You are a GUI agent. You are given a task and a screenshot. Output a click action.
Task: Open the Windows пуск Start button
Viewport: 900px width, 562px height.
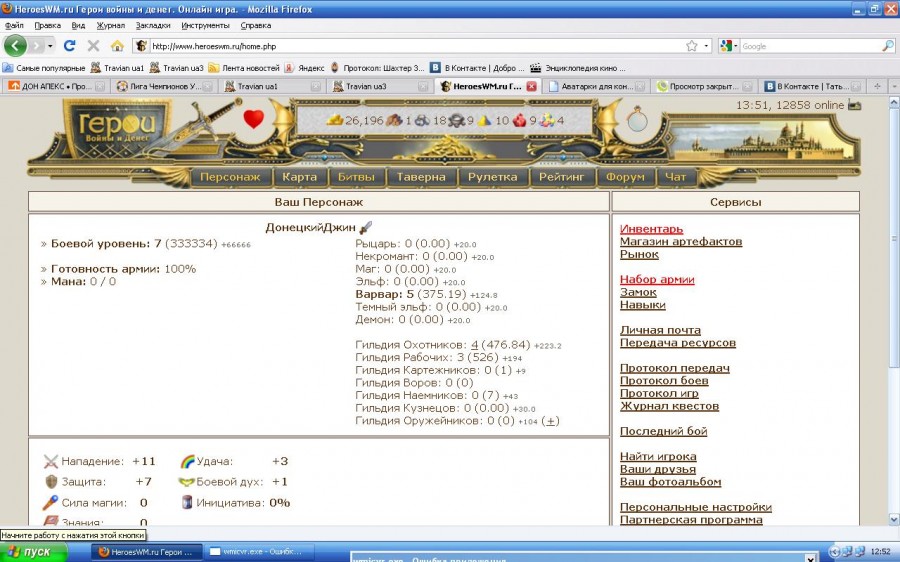pos(34,552)
